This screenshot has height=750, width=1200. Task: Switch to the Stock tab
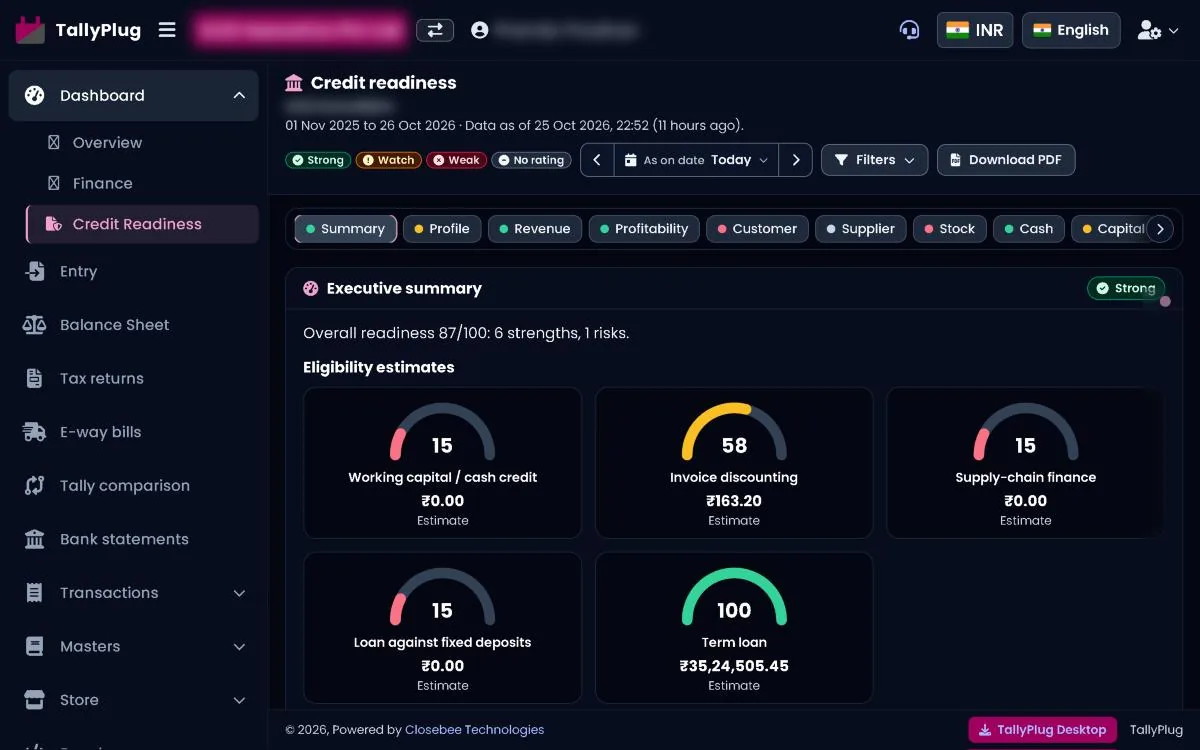(950, 229)
